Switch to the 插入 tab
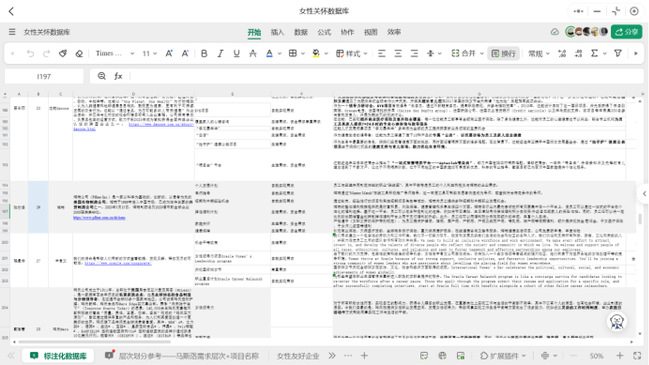Viewport: 649px width, 365px height. pos(277,32)
